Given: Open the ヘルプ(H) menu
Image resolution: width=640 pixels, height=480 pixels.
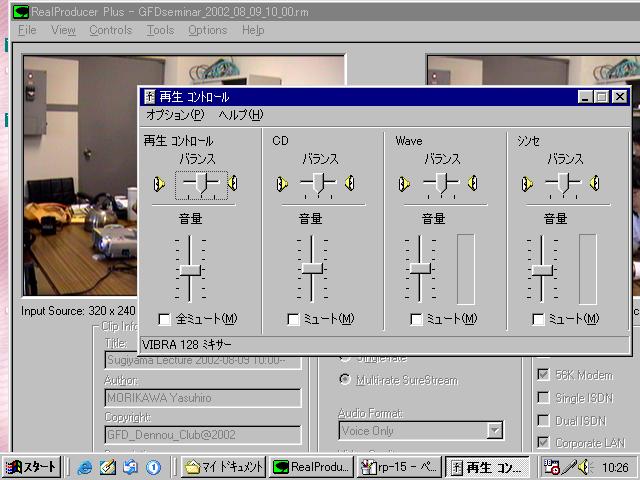Looking at the screenshot, I should point(241,115).
